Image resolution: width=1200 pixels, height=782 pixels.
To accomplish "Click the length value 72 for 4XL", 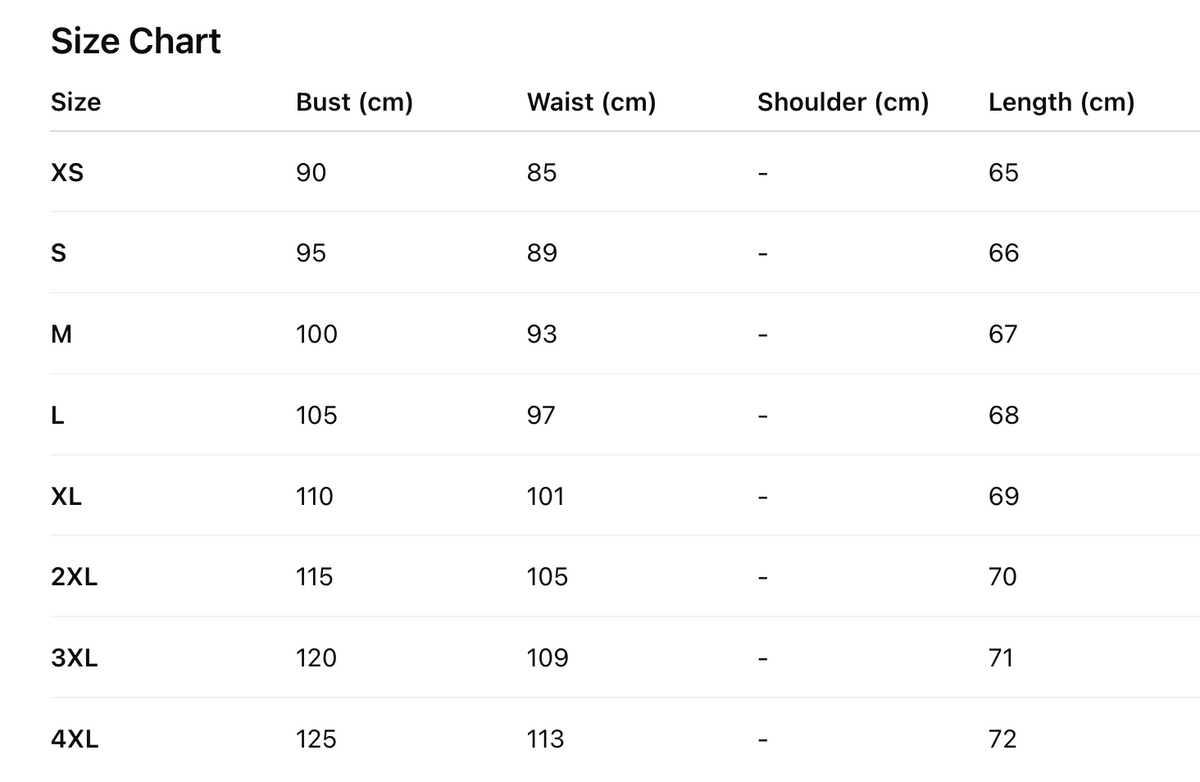I will coord(1002,740).
